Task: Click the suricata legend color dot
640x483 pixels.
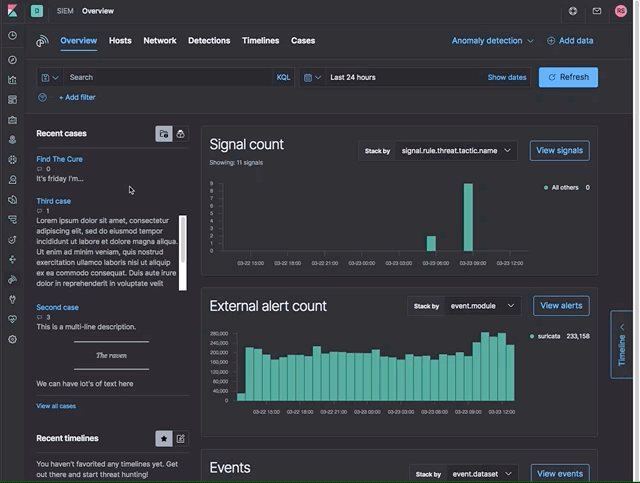Action: point(532,336)
